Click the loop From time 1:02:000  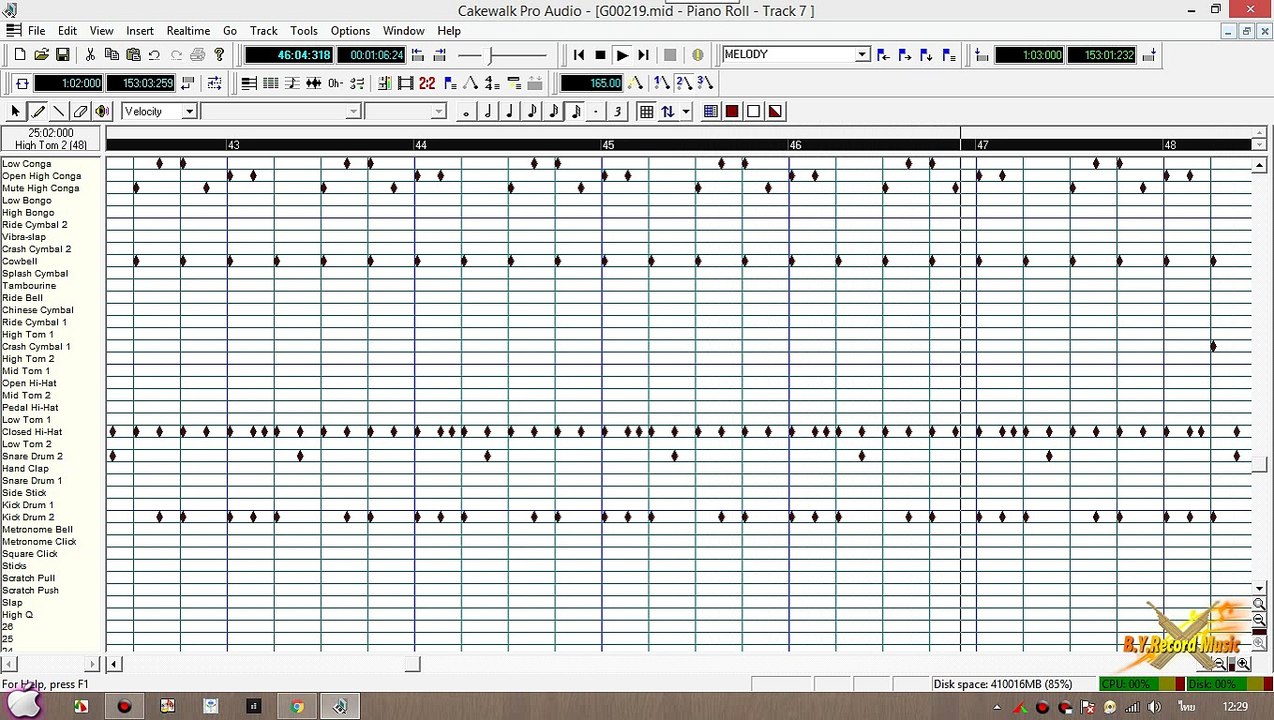70,83
